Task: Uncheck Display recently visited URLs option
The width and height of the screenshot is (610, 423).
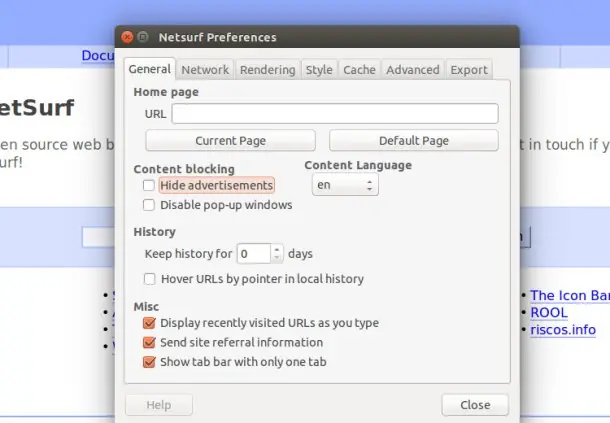Action: click(x=149, y=323)
